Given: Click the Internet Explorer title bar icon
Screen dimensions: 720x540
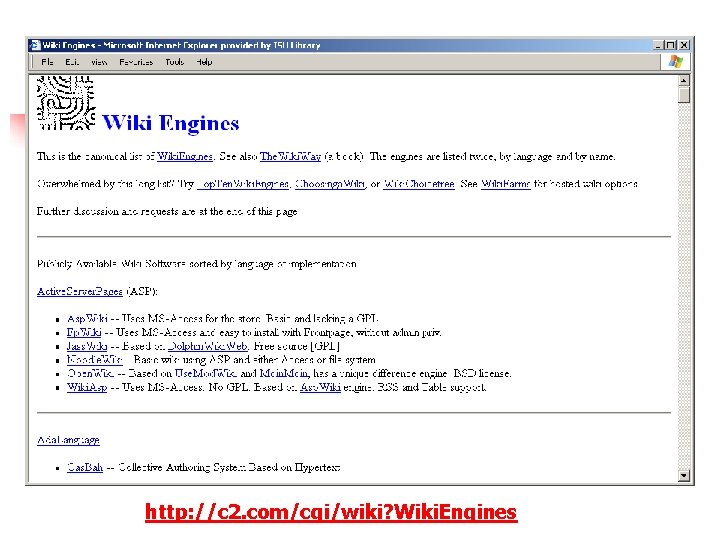Looking at the screenshot, I should pos(35,45).
